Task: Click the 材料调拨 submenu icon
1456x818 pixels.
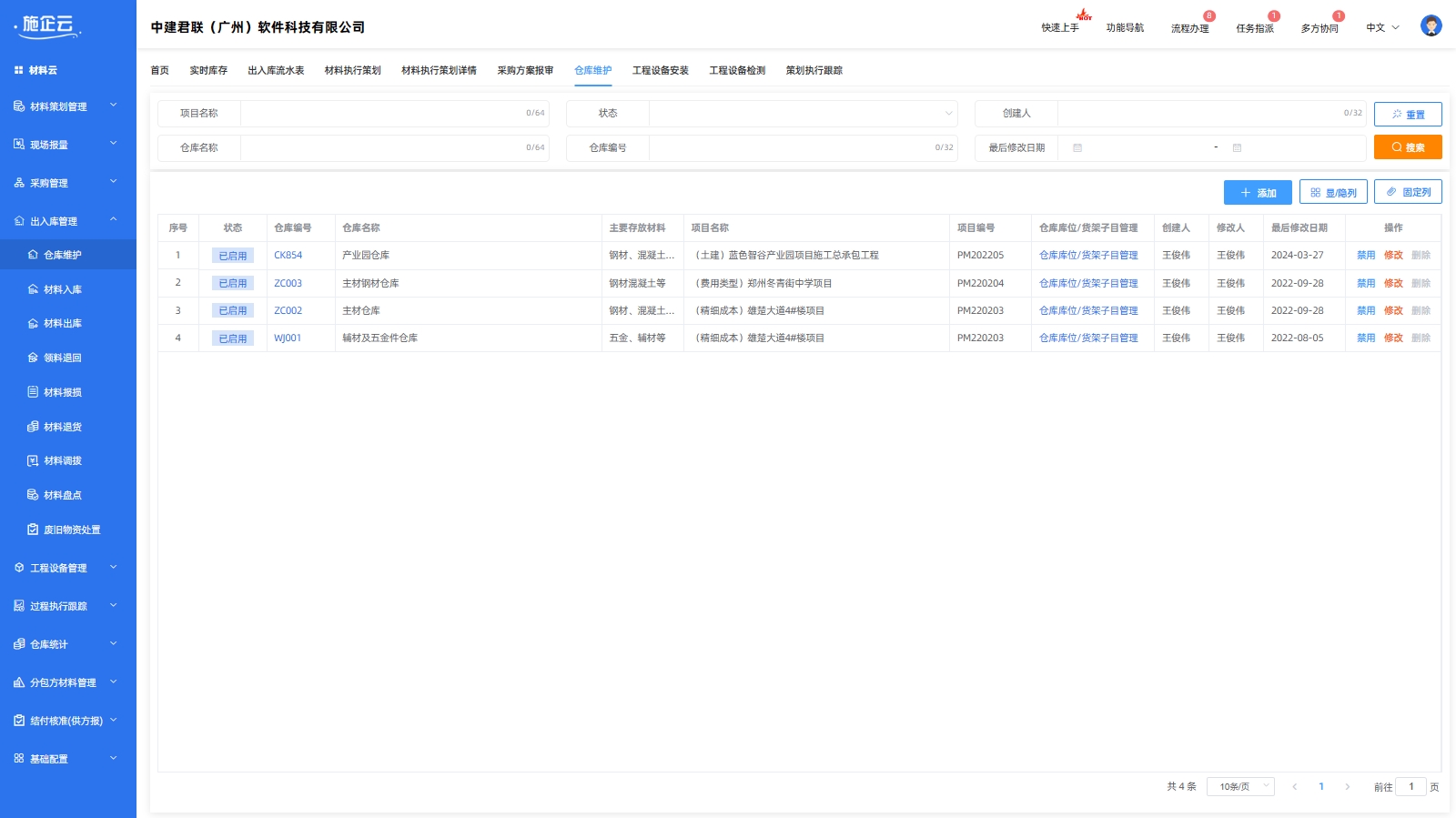Action: tap(33, 460)
